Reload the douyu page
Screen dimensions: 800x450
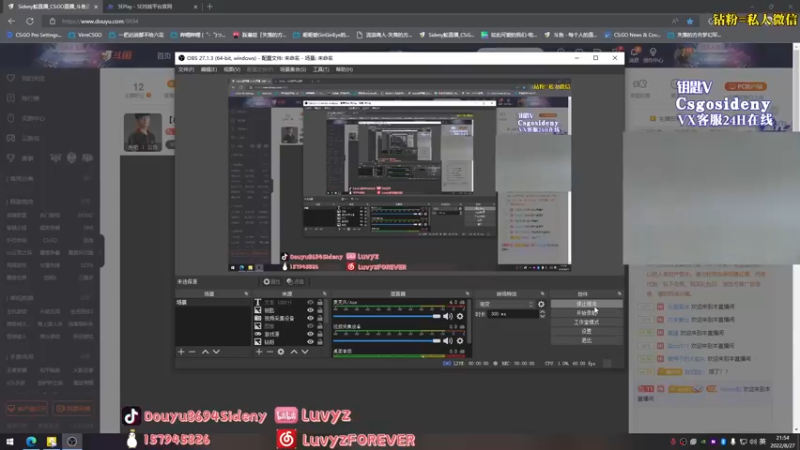pos(30,21)
